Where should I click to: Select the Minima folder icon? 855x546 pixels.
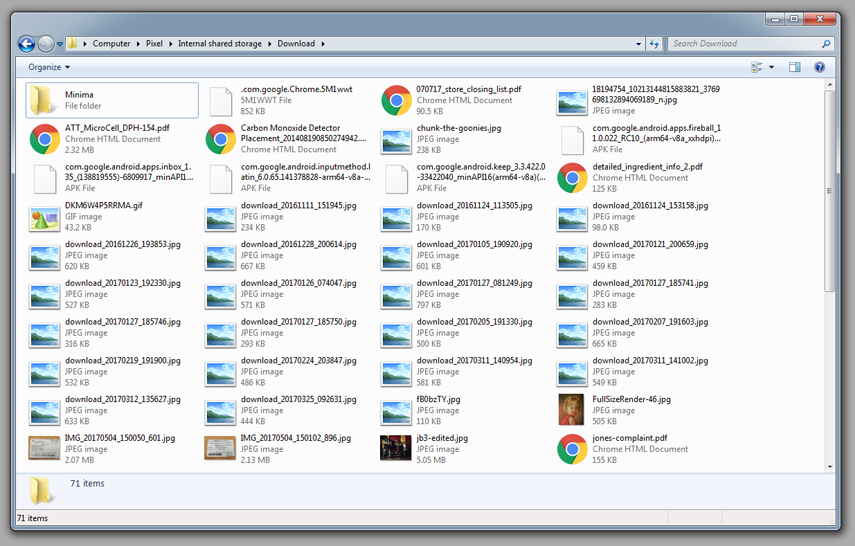(44, 100)
